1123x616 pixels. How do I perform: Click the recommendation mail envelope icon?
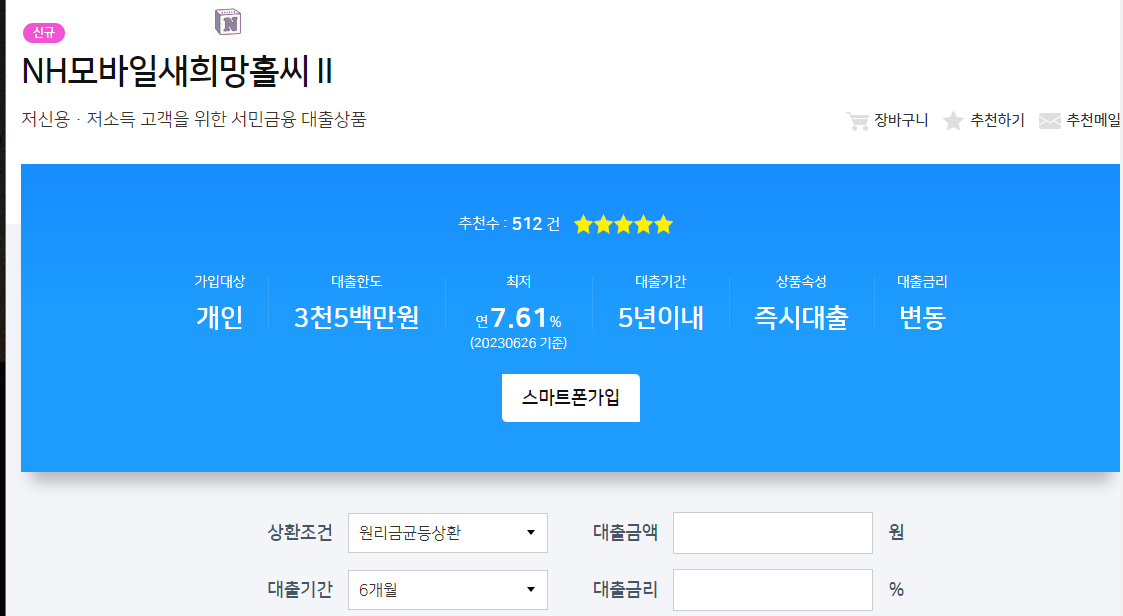pyautogui.click(x=1049, y=121)
